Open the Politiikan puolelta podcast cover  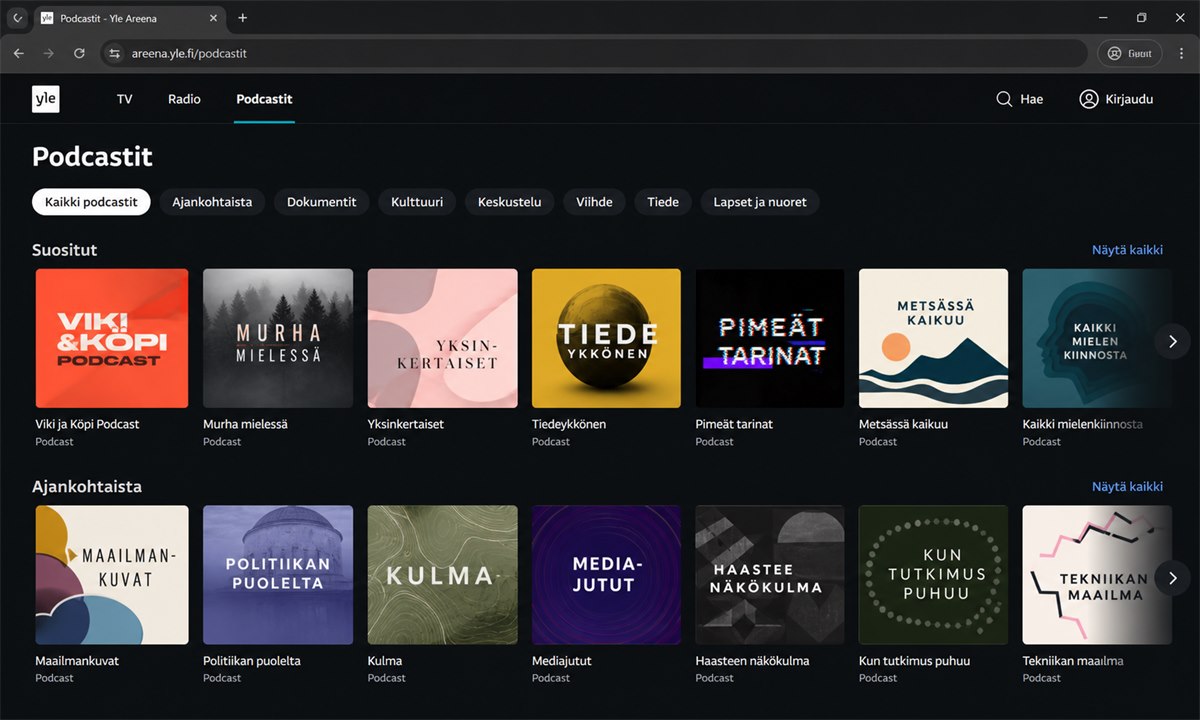pos(278,575)
